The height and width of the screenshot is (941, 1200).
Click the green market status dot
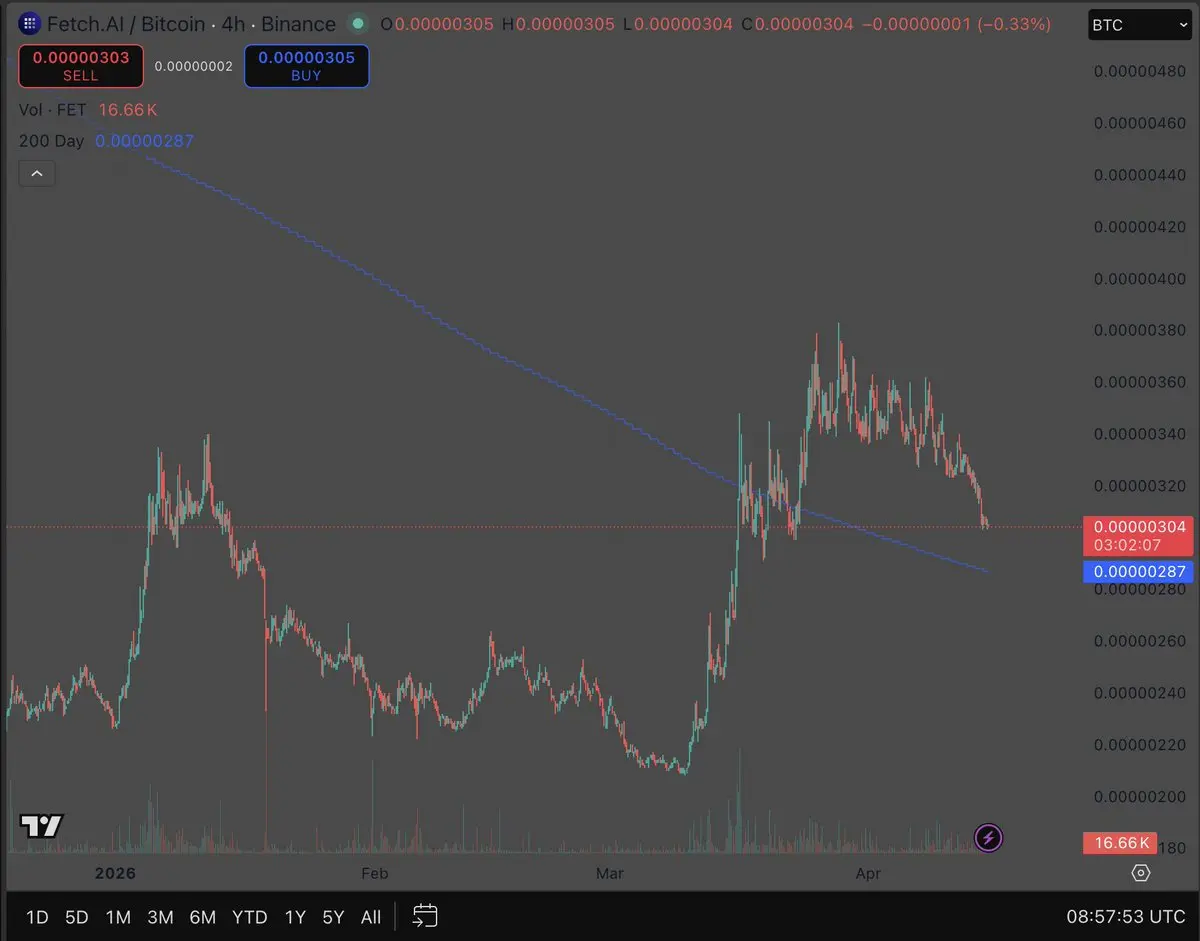click(x=358, y=24)
